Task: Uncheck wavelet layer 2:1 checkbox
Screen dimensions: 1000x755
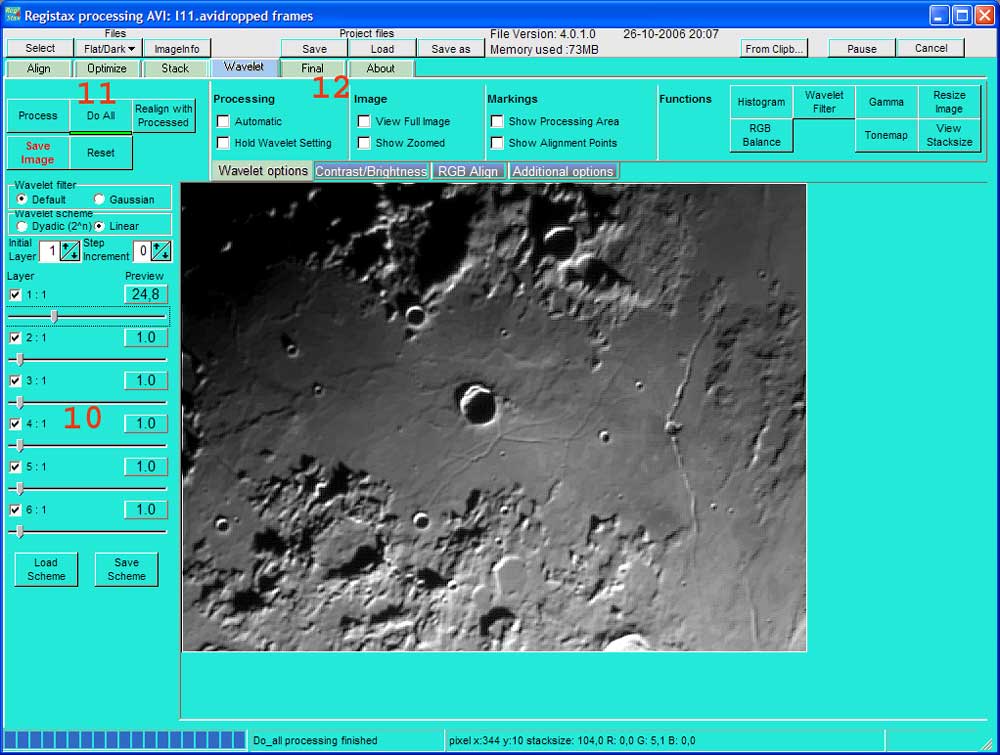Action: (x=16, y=338)
